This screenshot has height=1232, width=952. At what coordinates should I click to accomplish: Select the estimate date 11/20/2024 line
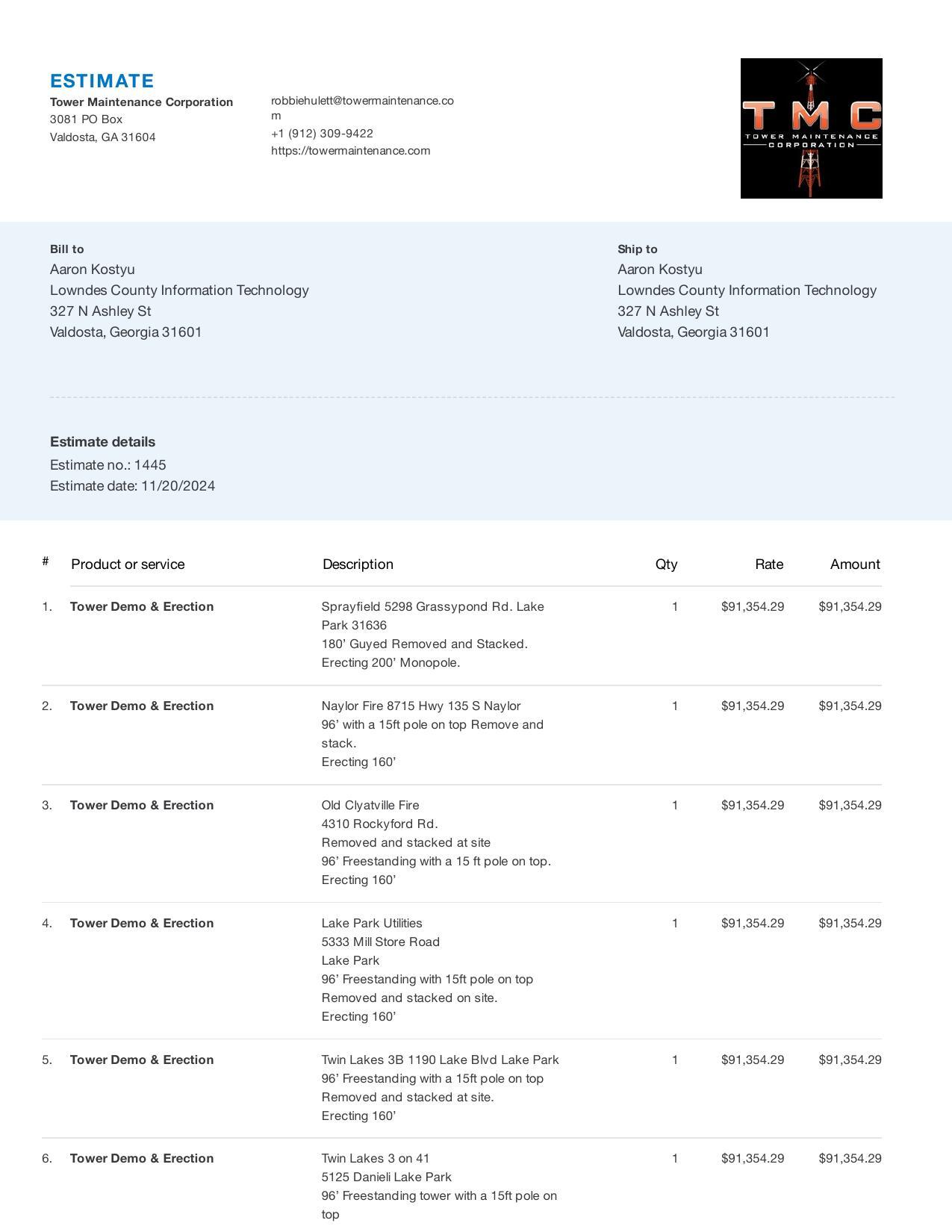pos(132,486)
